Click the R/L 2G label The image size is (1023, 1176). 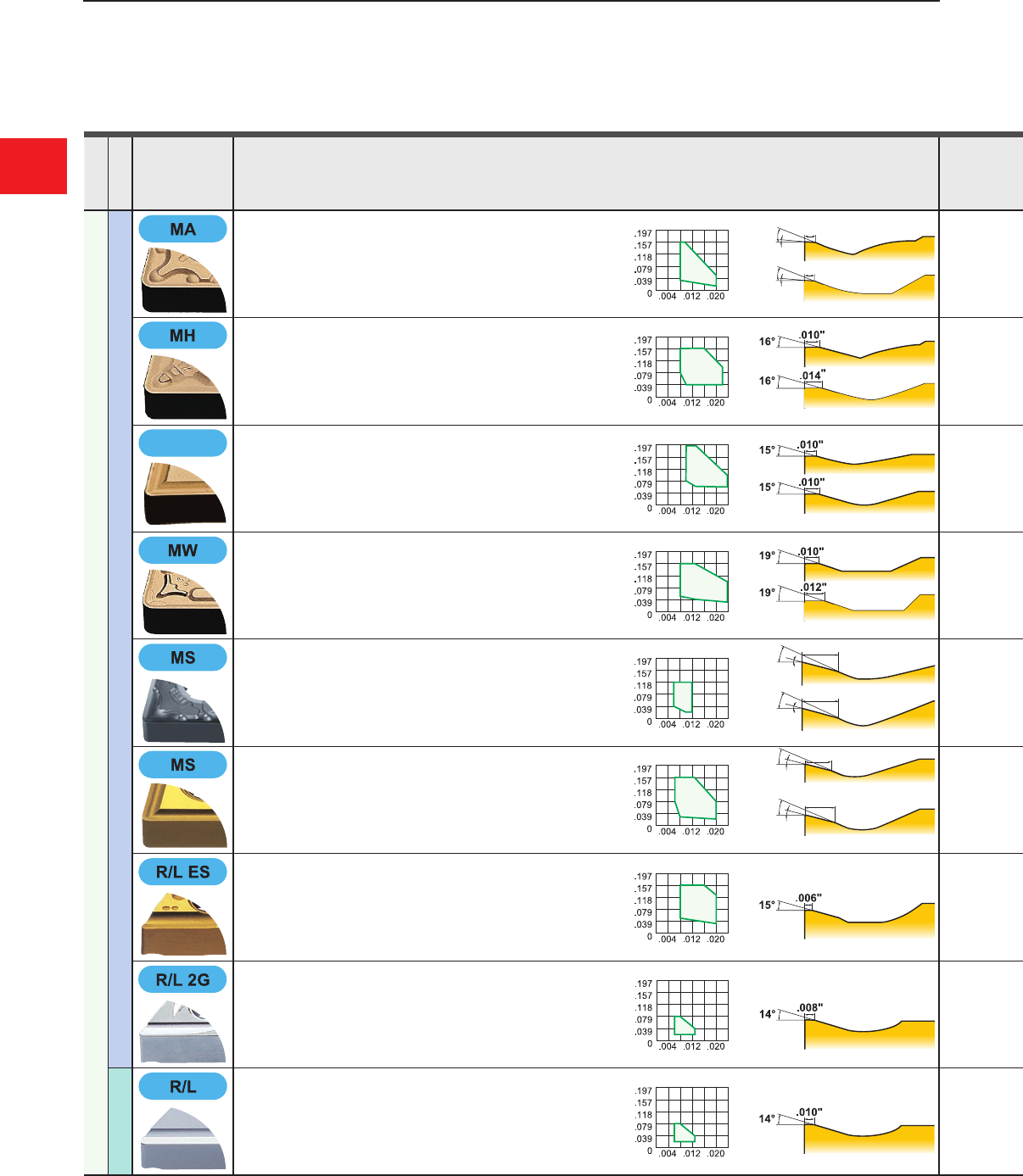183,979
